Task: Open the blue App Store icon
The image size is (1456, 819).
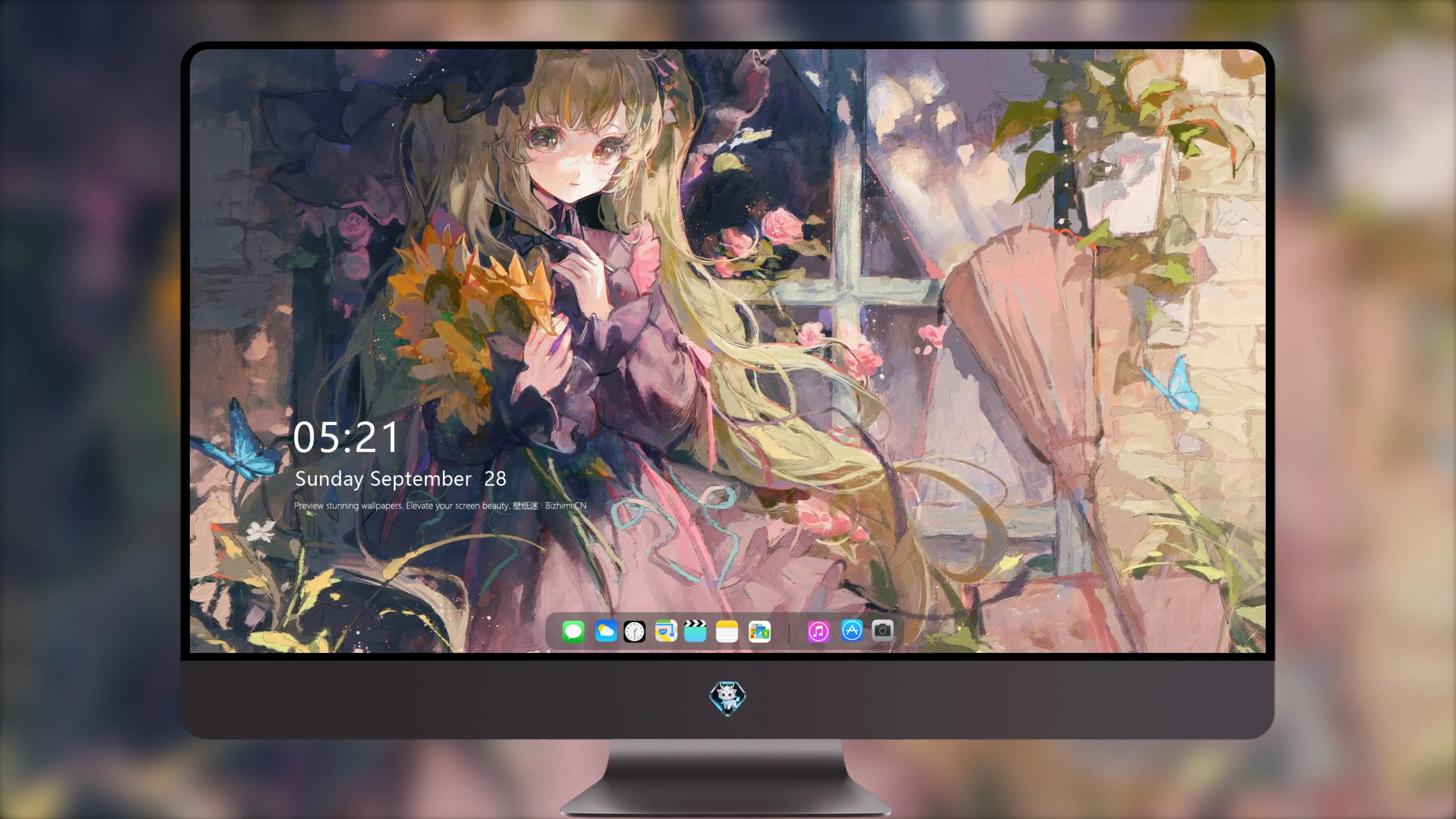Action: [852, 631]
